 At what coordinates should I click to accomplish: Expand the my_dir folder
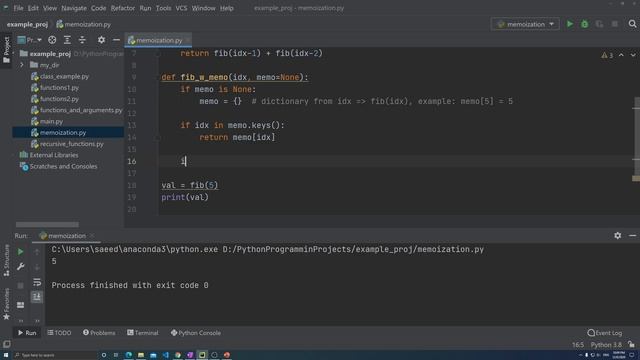click(22, 65)
